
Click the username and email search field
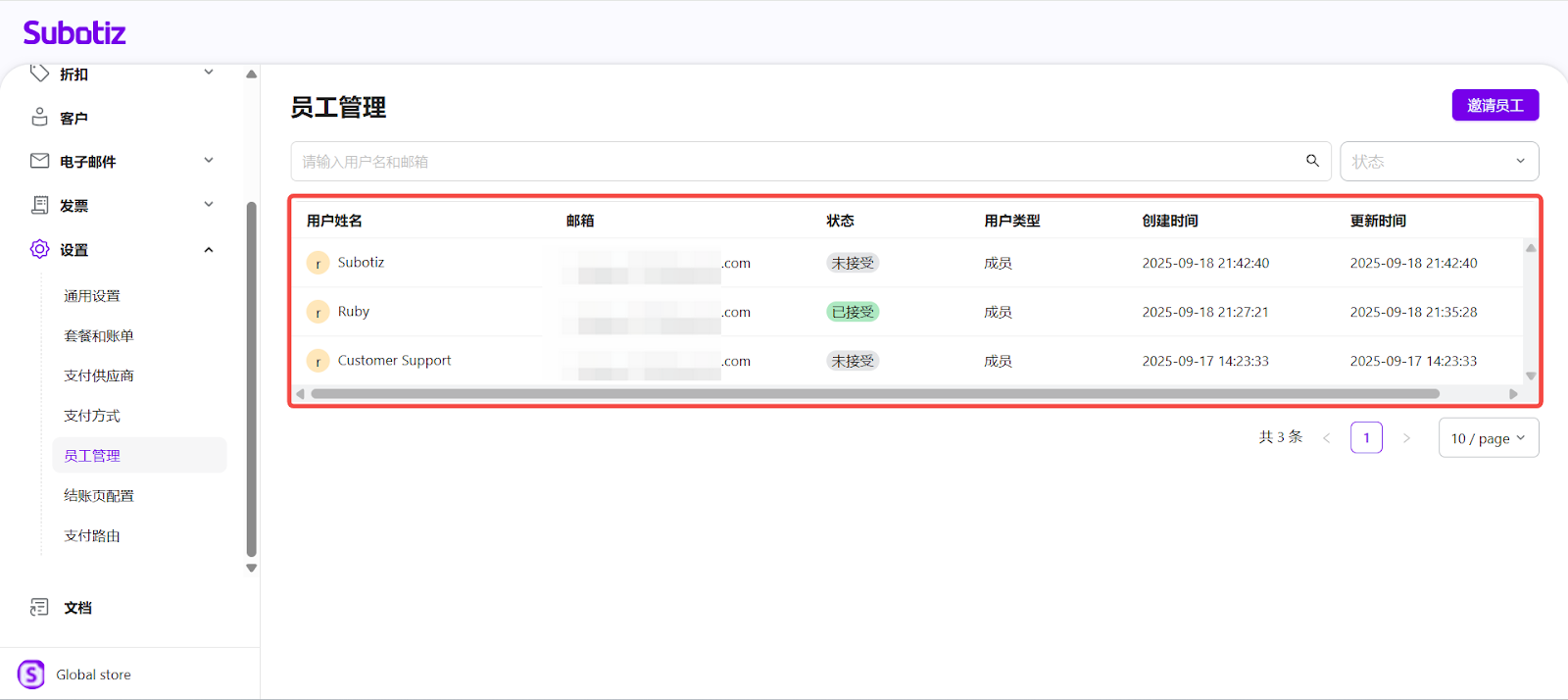pos(794,162)
